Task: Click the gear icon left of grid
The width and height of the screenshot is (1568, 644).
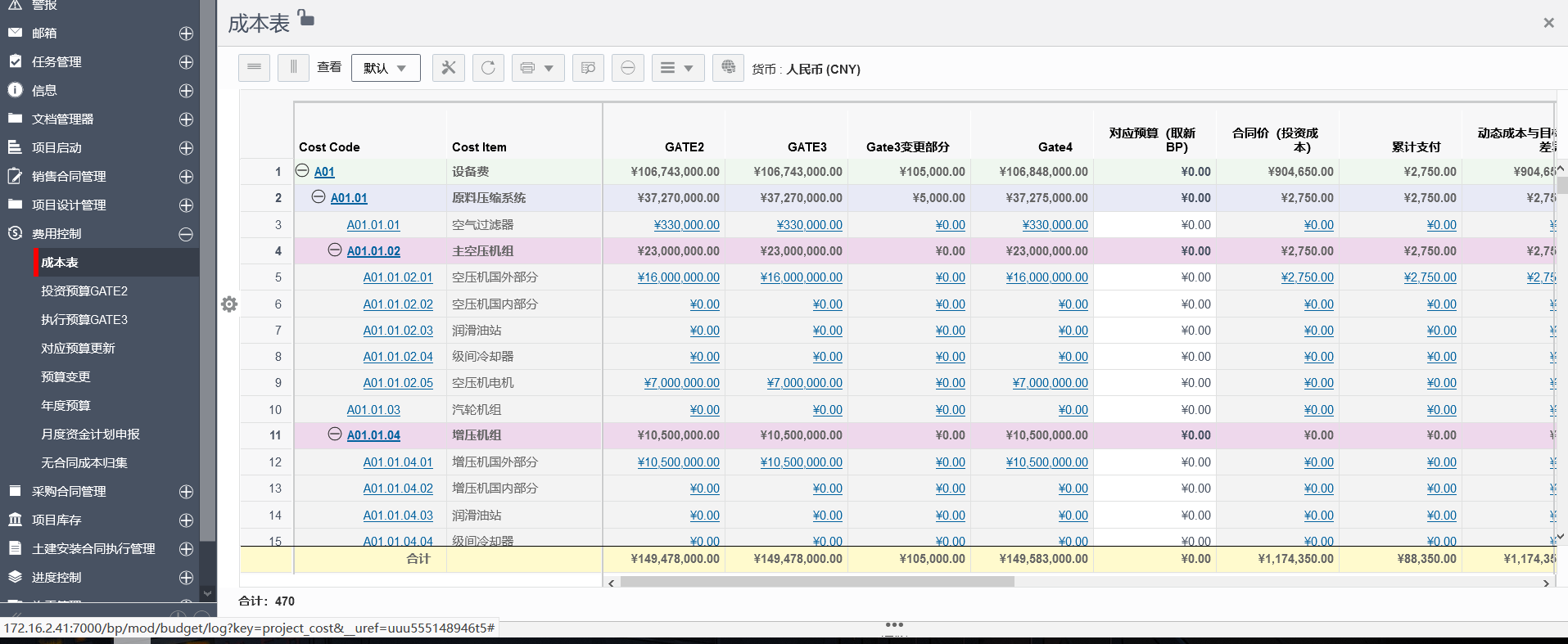Action: pos(229,304)
